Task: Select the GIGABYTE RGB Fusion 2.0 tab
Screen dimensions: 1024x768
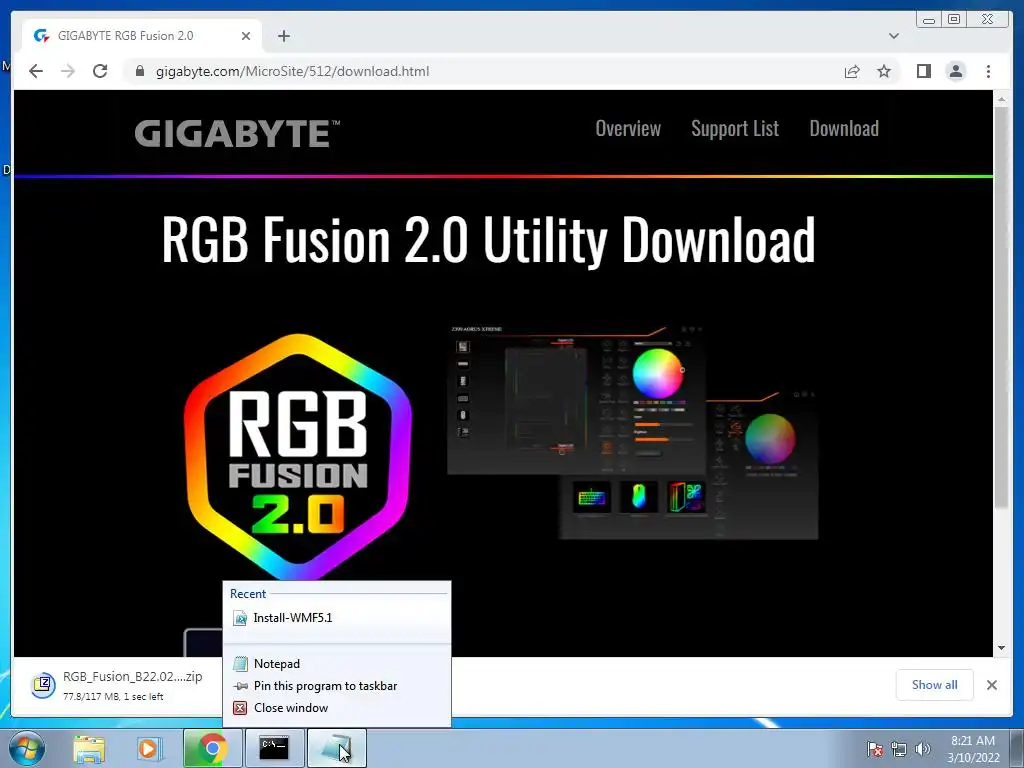Action: [x=142, y=36]
